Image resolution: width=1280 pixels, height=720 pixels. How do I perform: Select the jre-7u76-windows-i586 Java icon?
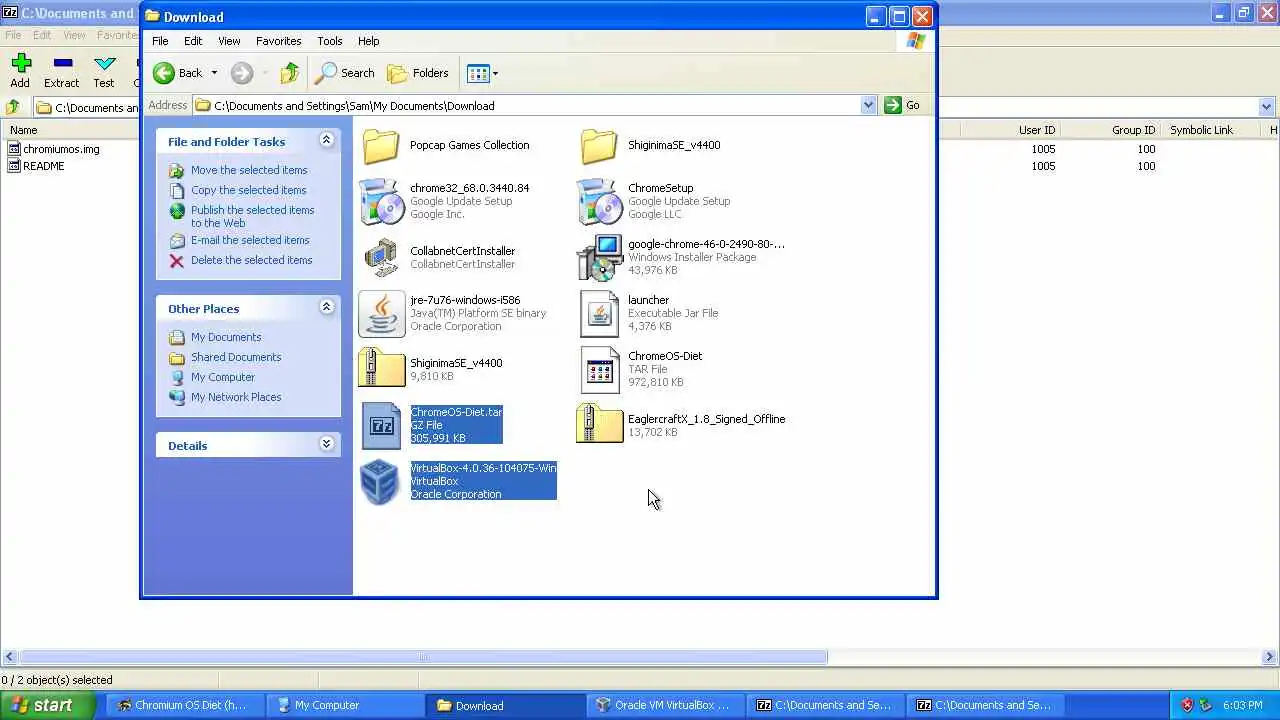coord(381,314)
